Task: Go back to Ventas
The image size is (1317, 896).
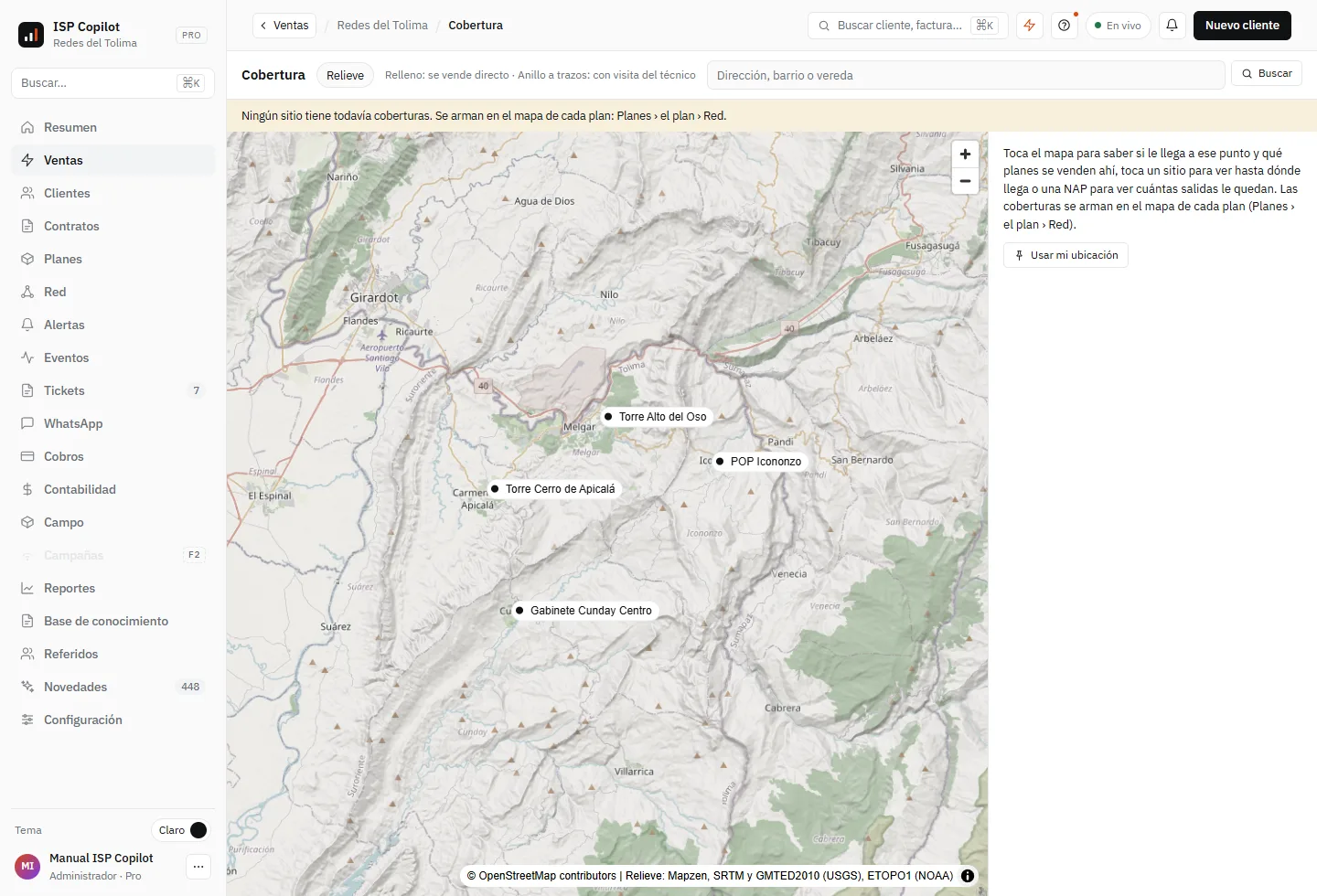Action: pyautogui.click(x=284, y=26)
